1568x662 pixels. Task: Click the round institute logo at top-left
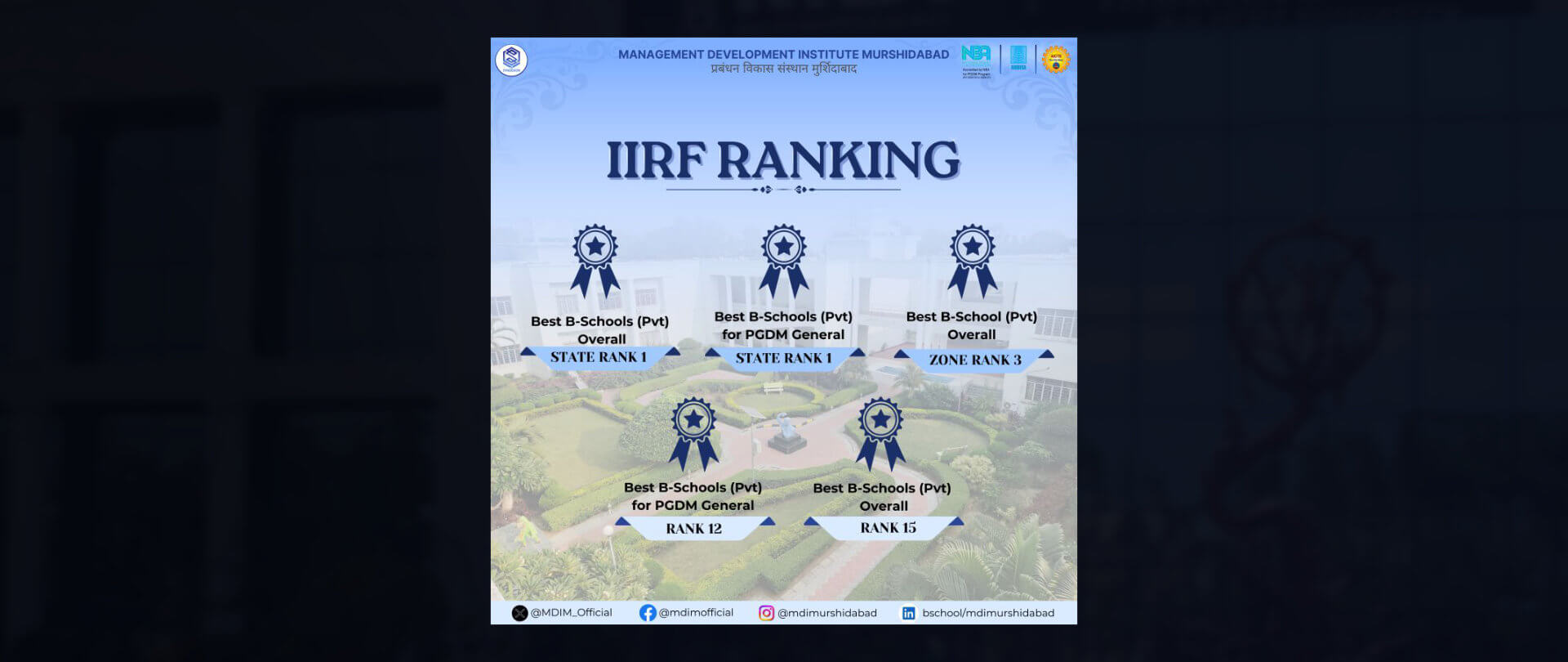511,60
